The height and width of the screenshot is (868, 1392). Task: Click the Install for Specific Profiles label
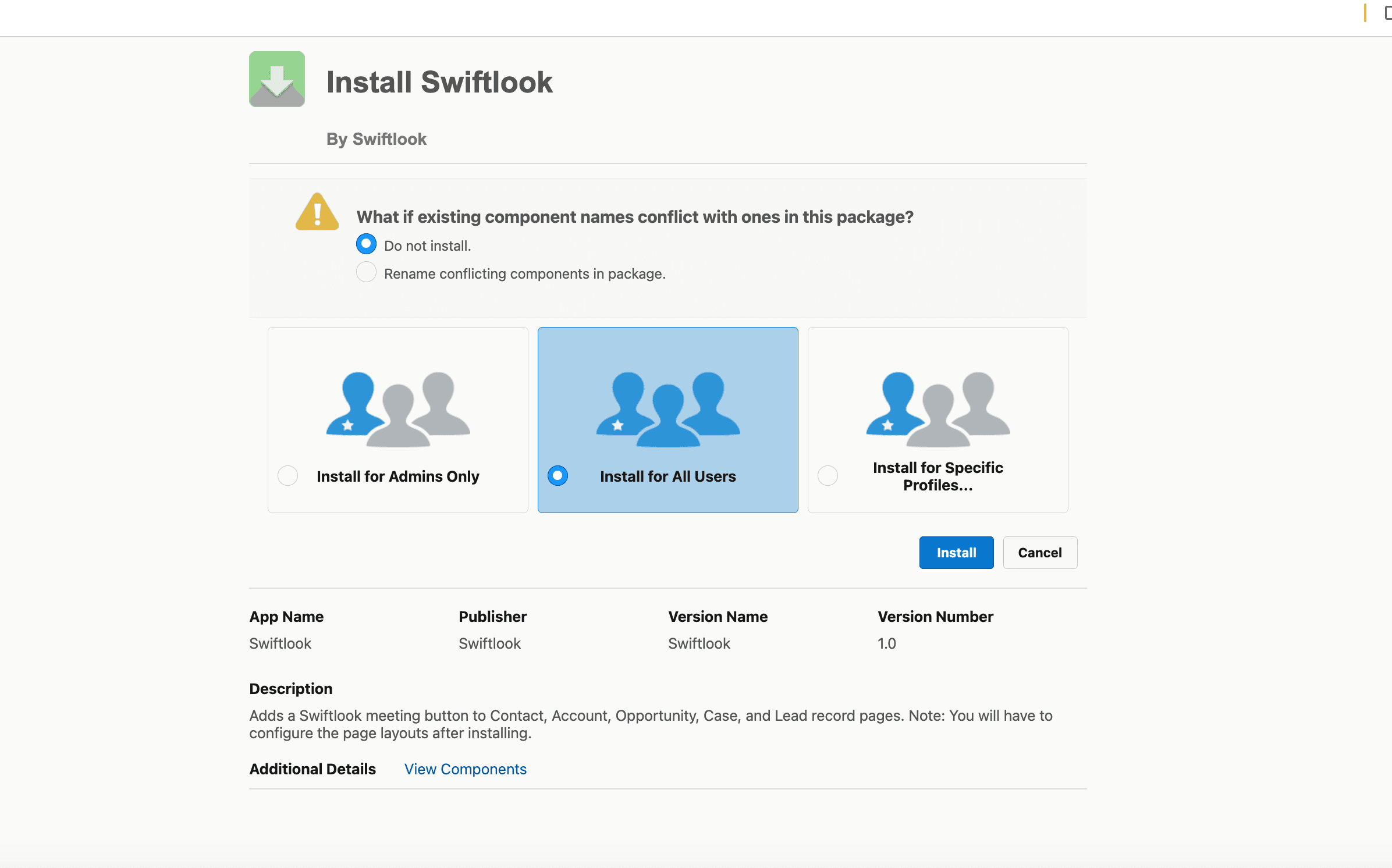(x=938, y=476)
